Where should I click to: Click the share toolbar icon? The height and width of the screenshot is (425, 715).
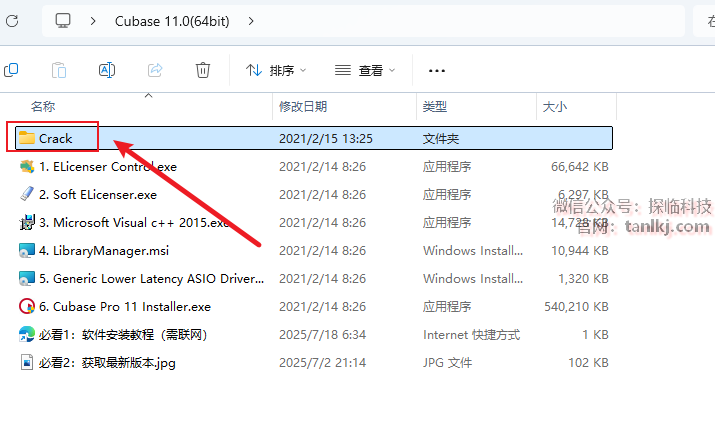click(x=155, y=70)
